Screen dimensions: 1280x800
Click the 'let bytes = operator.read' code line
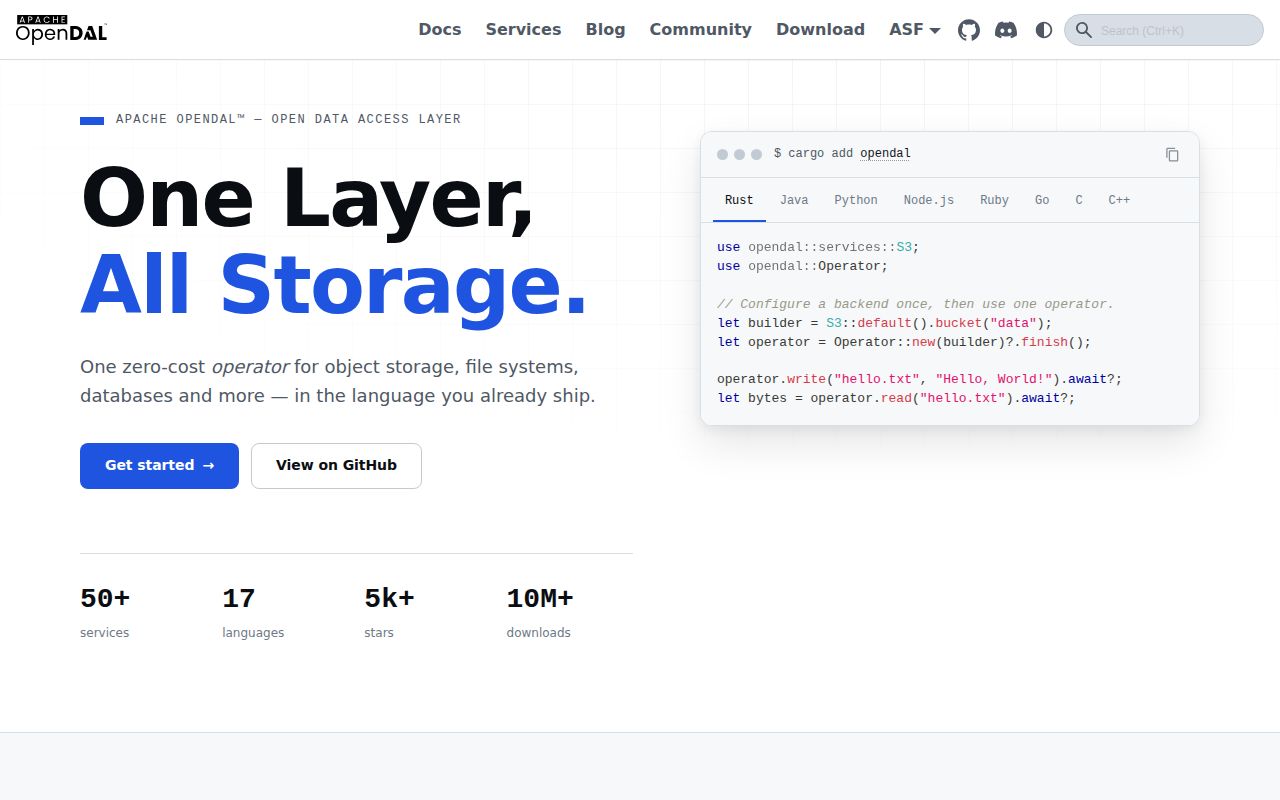pos(896,398)
